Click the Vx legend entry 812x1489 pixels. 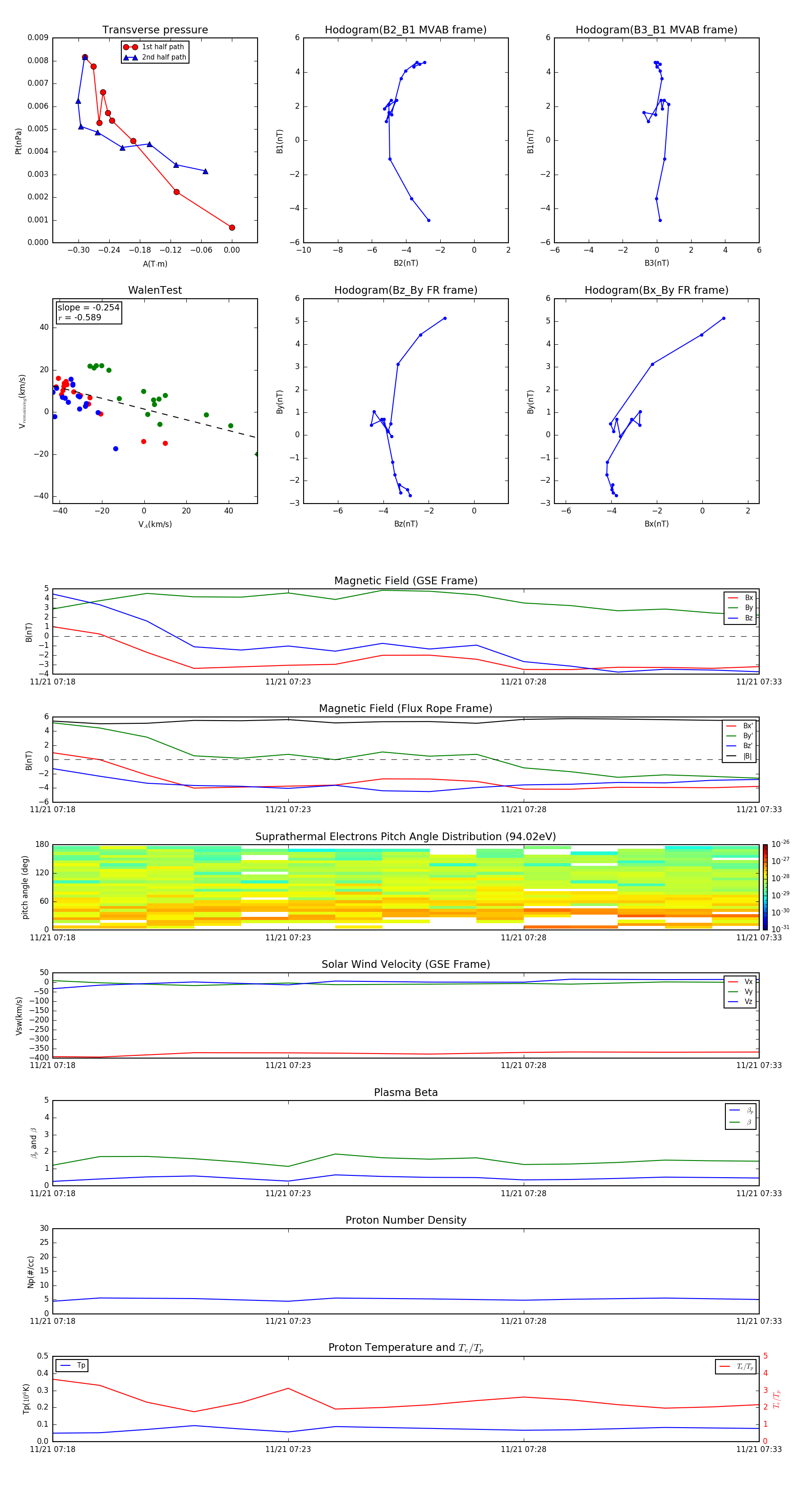pyautogui.click(x=740, y=981)
